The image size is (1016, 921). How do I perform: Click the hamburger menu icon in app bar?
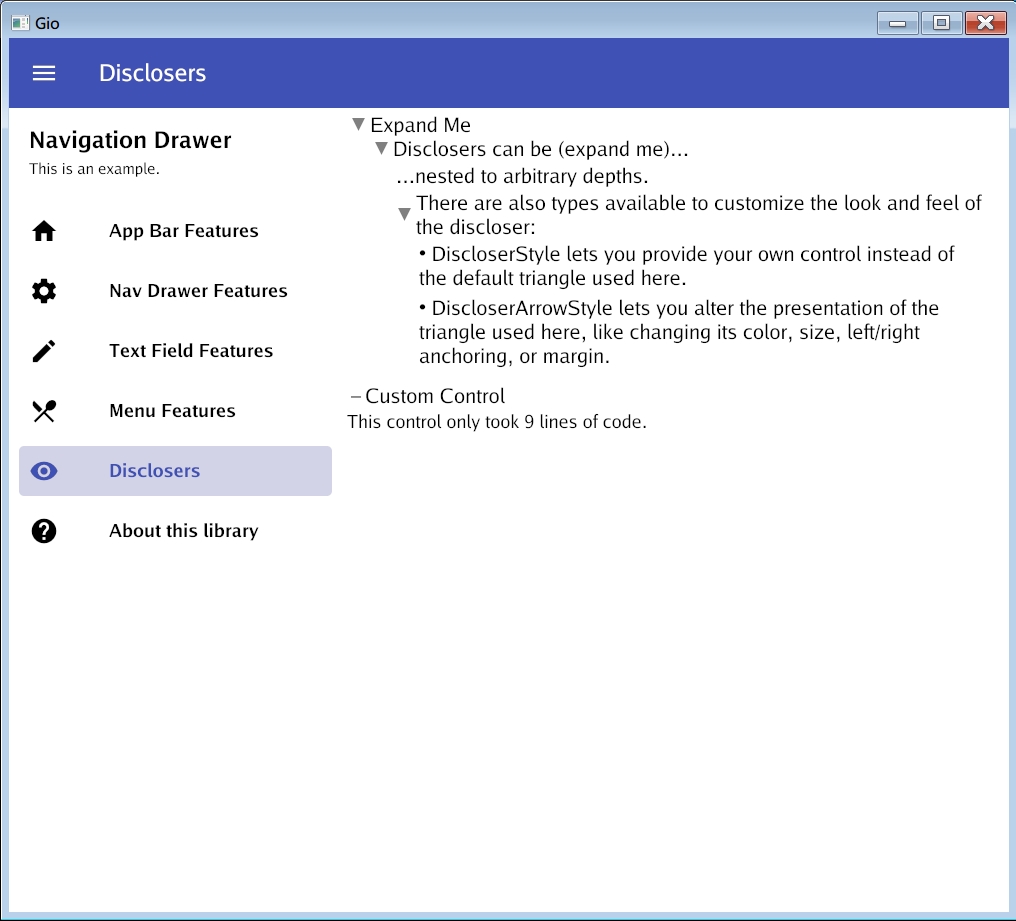44,73
